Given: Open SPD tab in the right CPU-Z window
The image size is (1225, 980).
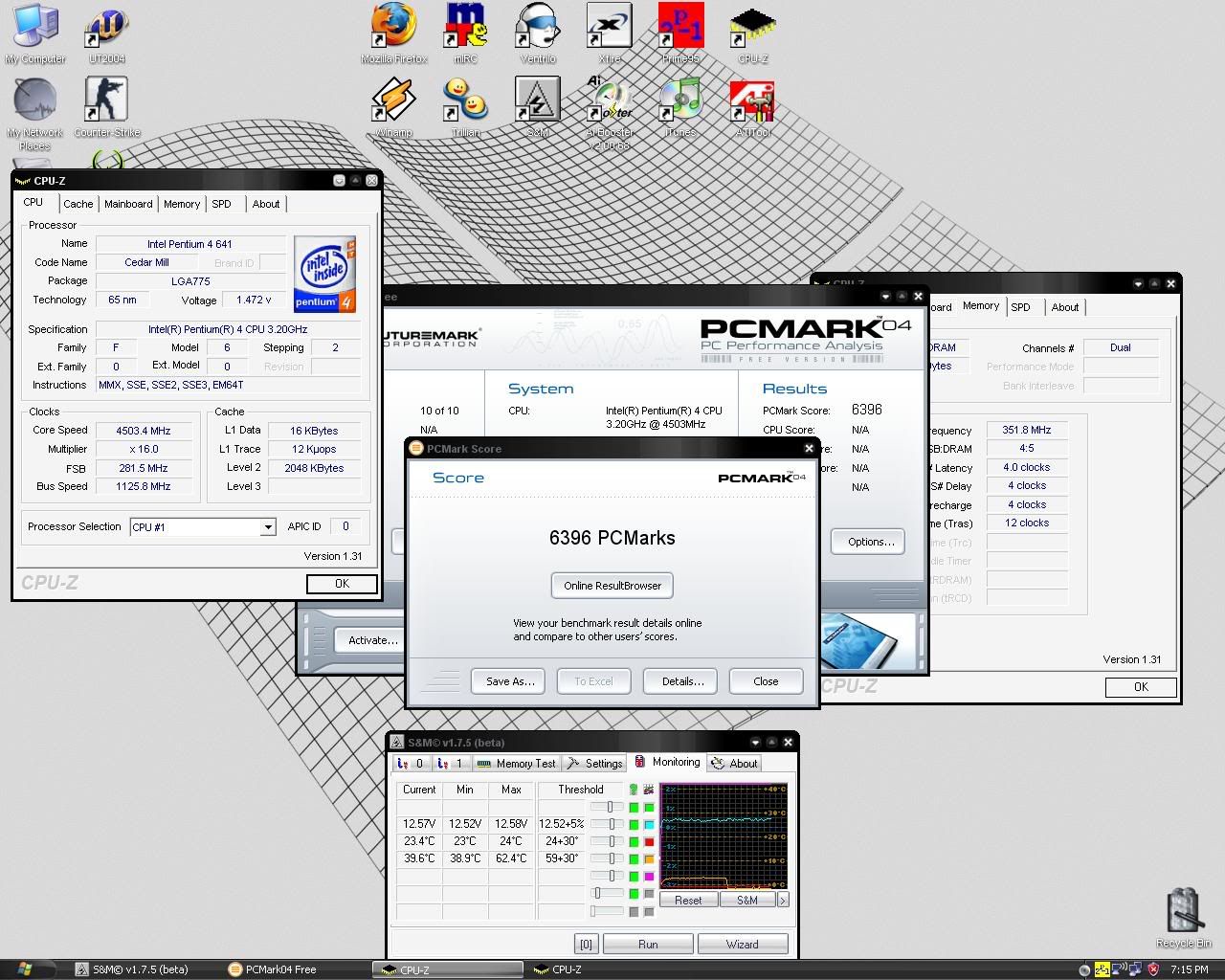Looking at the screenshot, I should (x=1021, y=307).
